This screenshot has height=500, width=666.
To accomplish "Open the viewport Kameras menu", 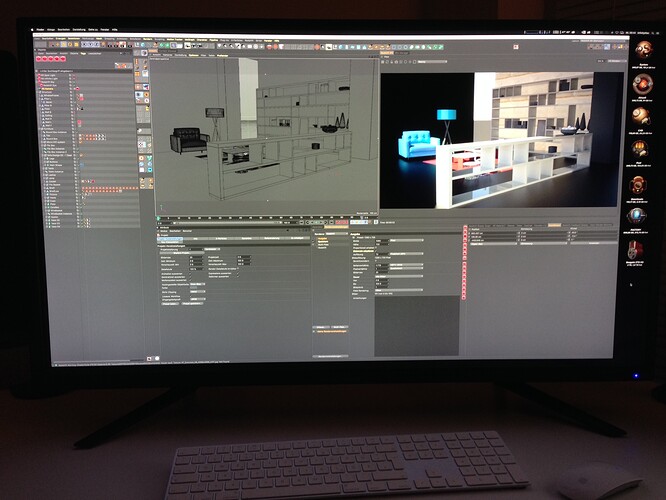I will point(166,56).
